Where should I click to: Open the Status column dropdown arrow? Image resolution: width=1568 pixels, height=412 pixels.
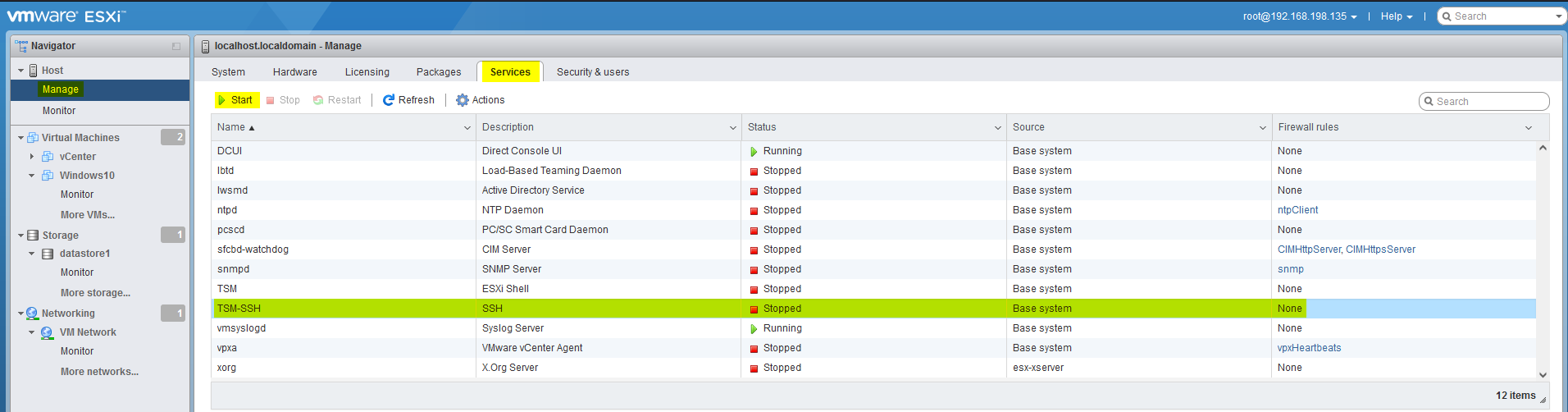[x=998, y=128]
